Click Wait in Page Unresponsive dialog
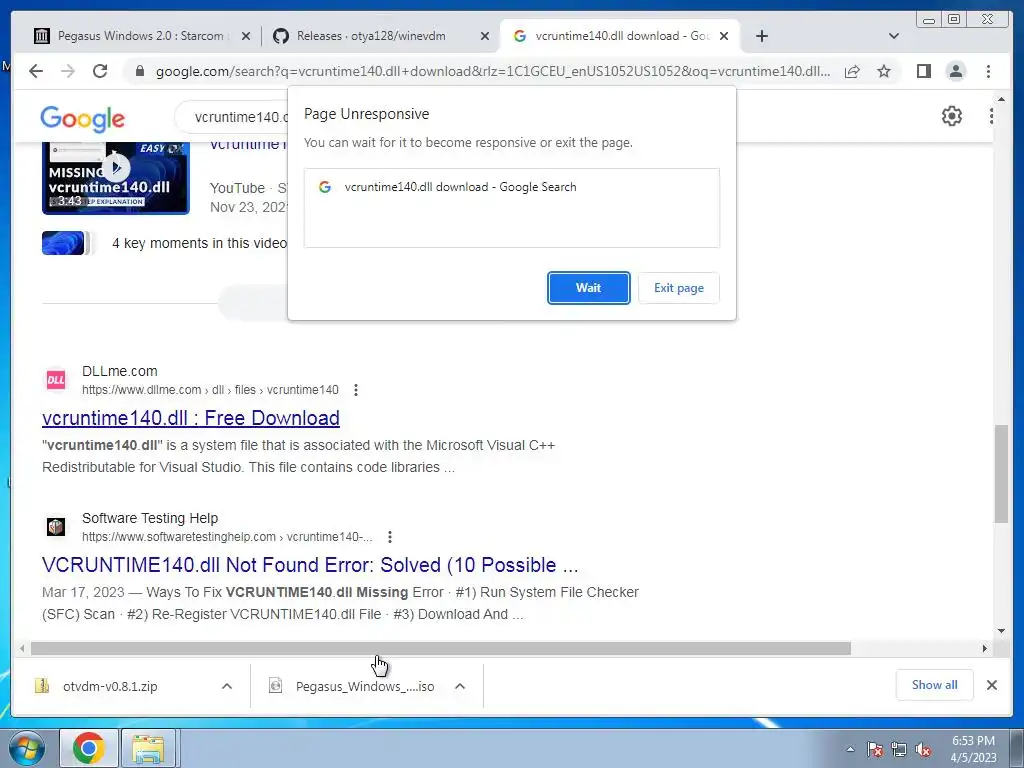 tap(588, 288)
